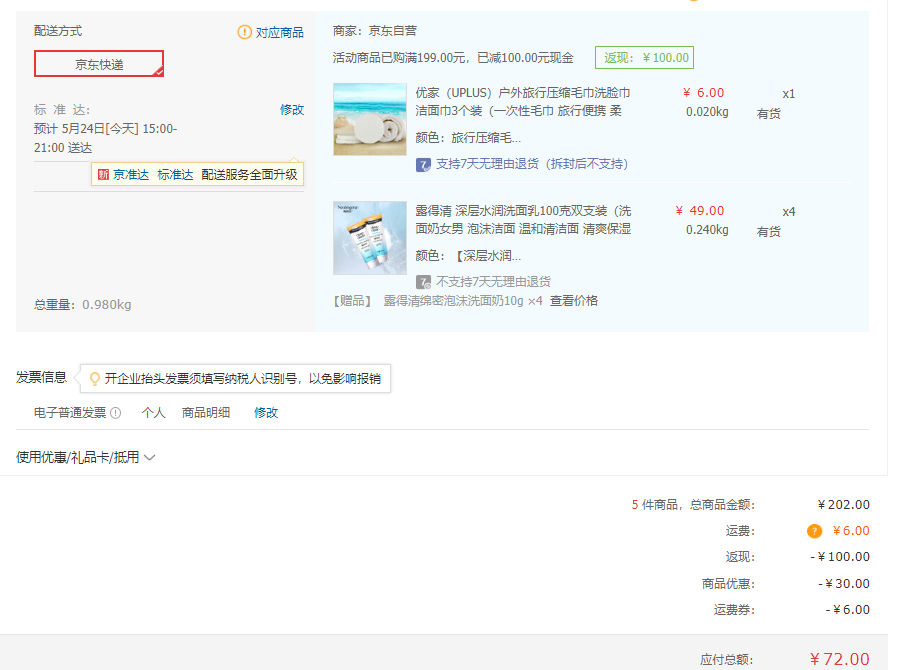Expand 使用优惠/礼品卡/抵用 section
Image resolution: width=897 pixels, height=670 pixels.
(85, 457)
